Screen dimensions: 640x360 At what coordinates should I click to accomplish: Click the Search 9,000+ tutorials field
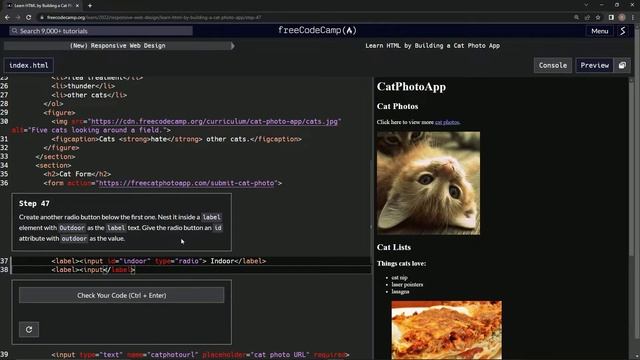[x=101, y=31]
